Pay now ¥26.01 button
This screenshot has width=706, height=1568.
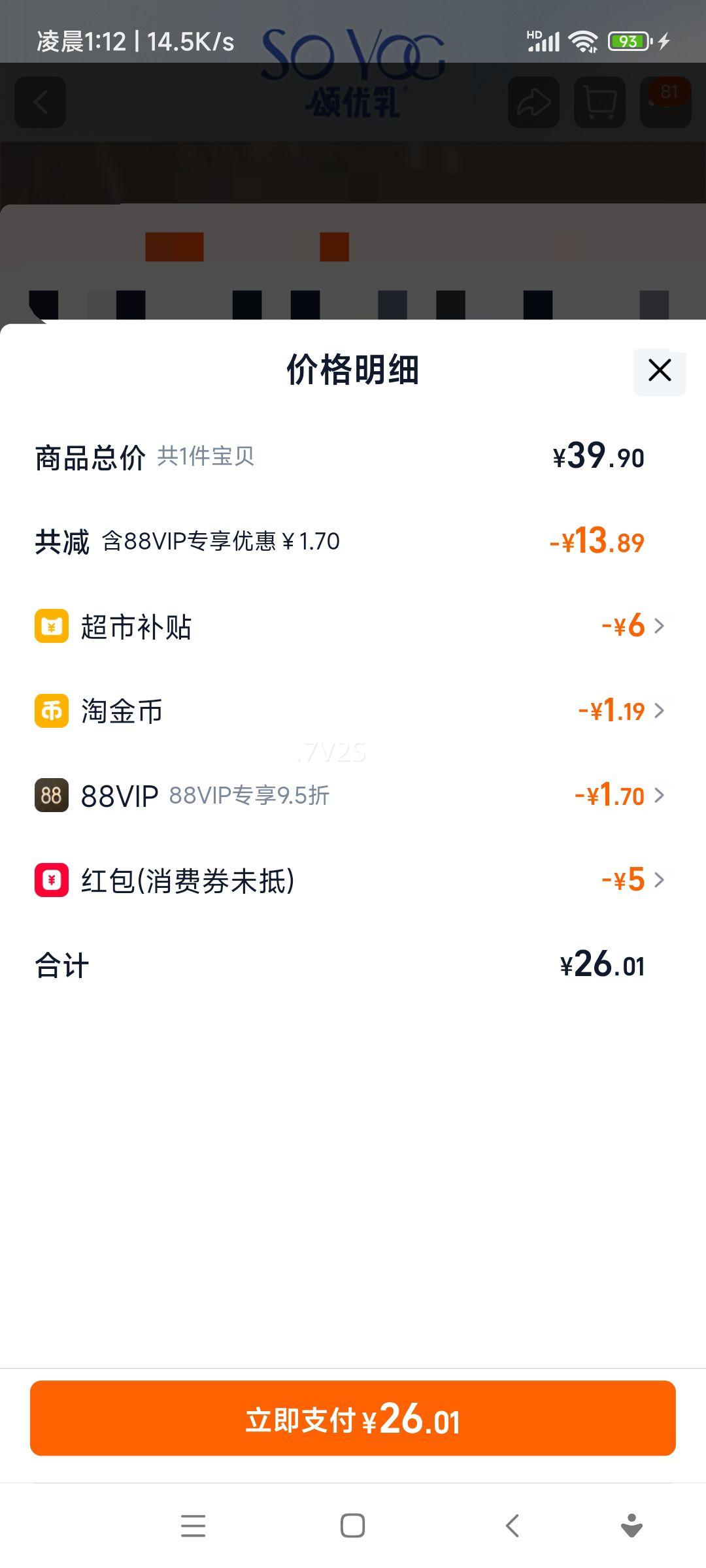click(353, 1418)
